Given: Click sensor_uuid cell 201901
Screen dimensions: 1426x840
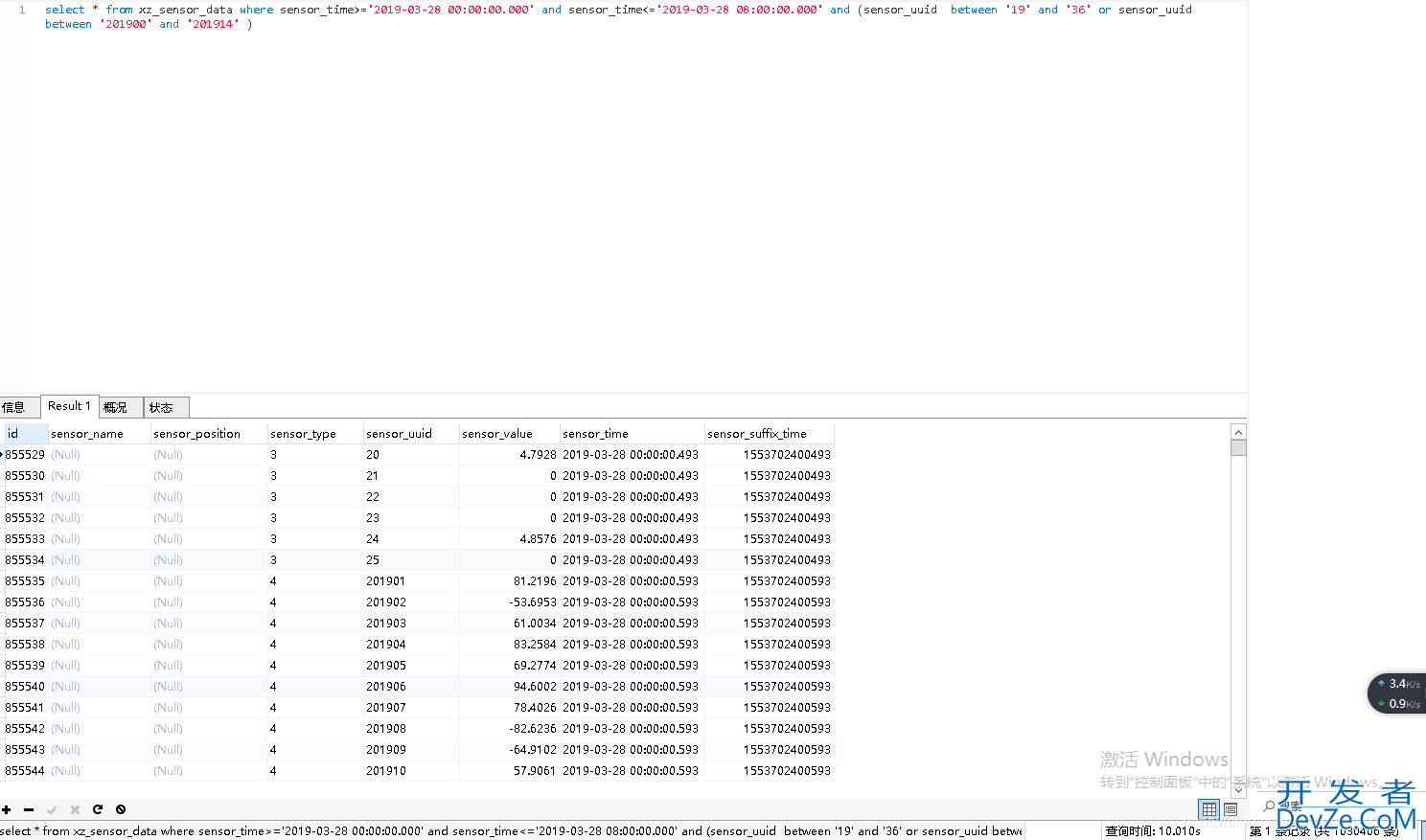Looking at the screenshot, I should point(411,580).
